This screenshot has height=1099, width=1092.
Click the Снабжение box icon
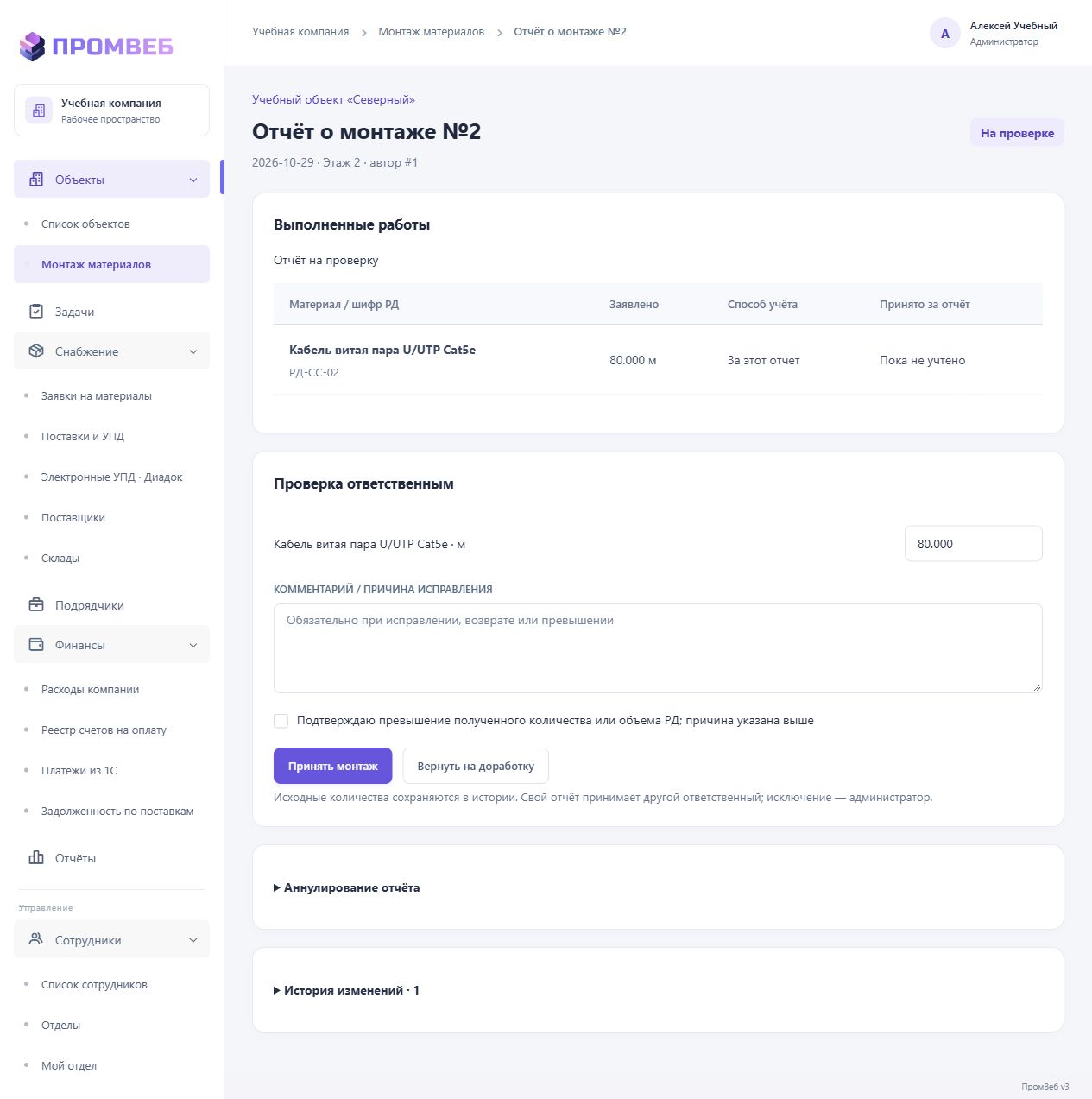pos(36,351)
